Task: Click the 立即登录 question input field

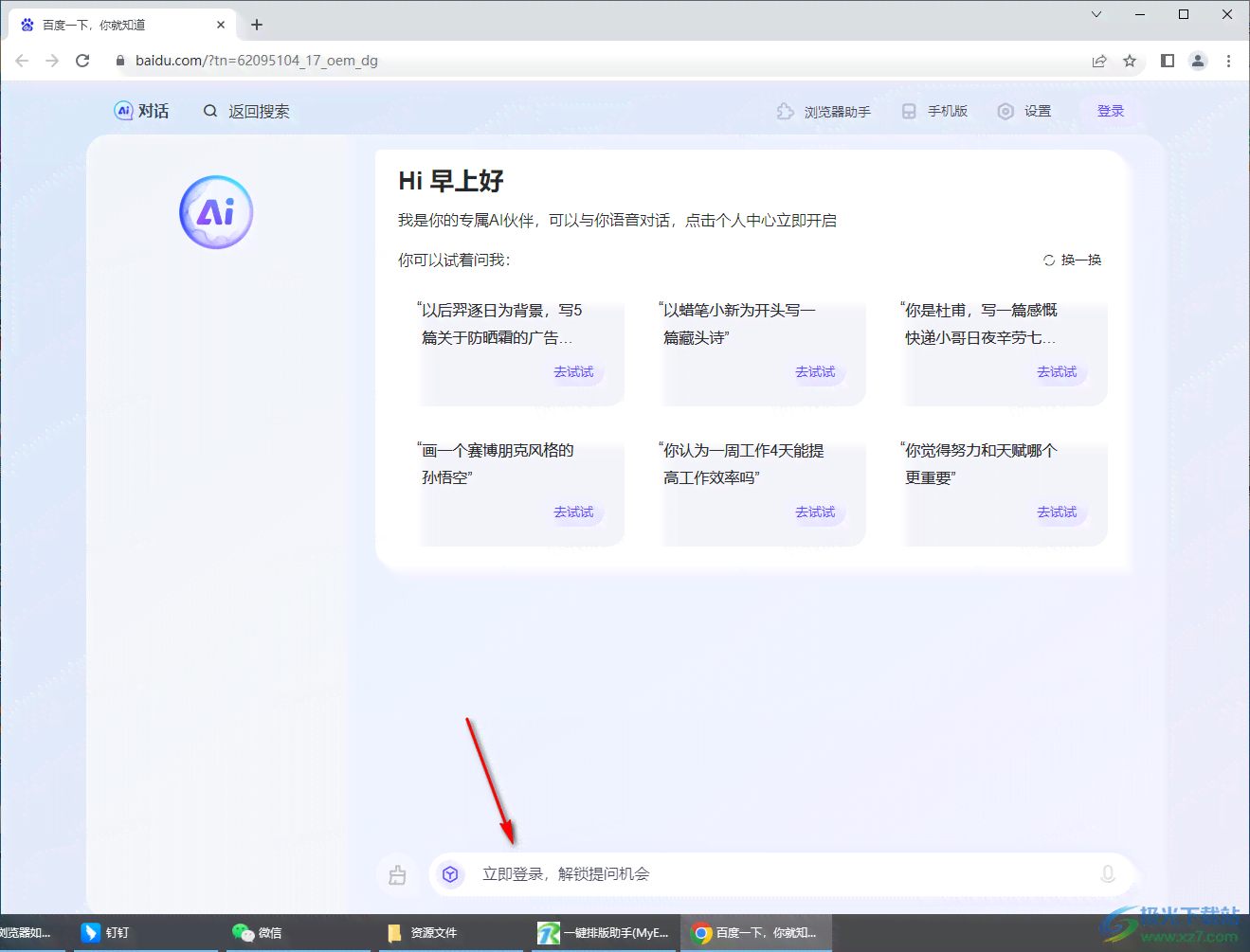Action: click(x=782, y=874)
